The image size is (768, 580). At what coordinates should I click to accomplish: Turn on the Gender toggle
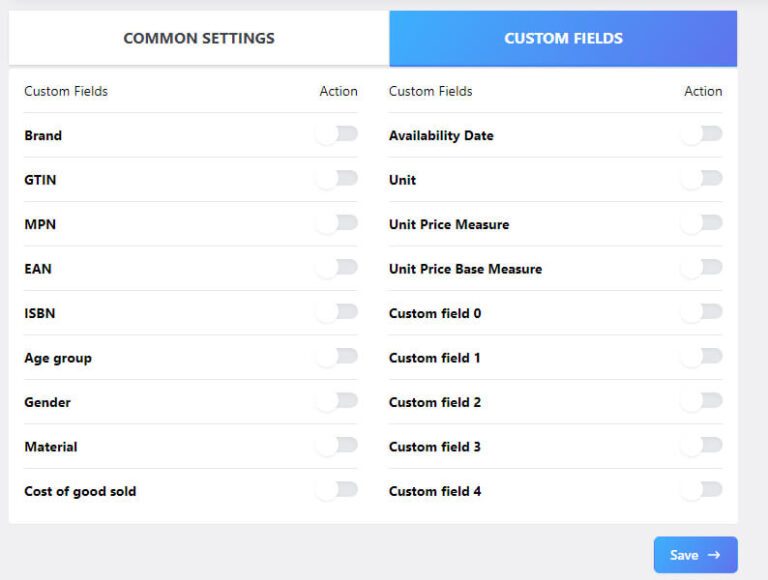tap(337, 402)
